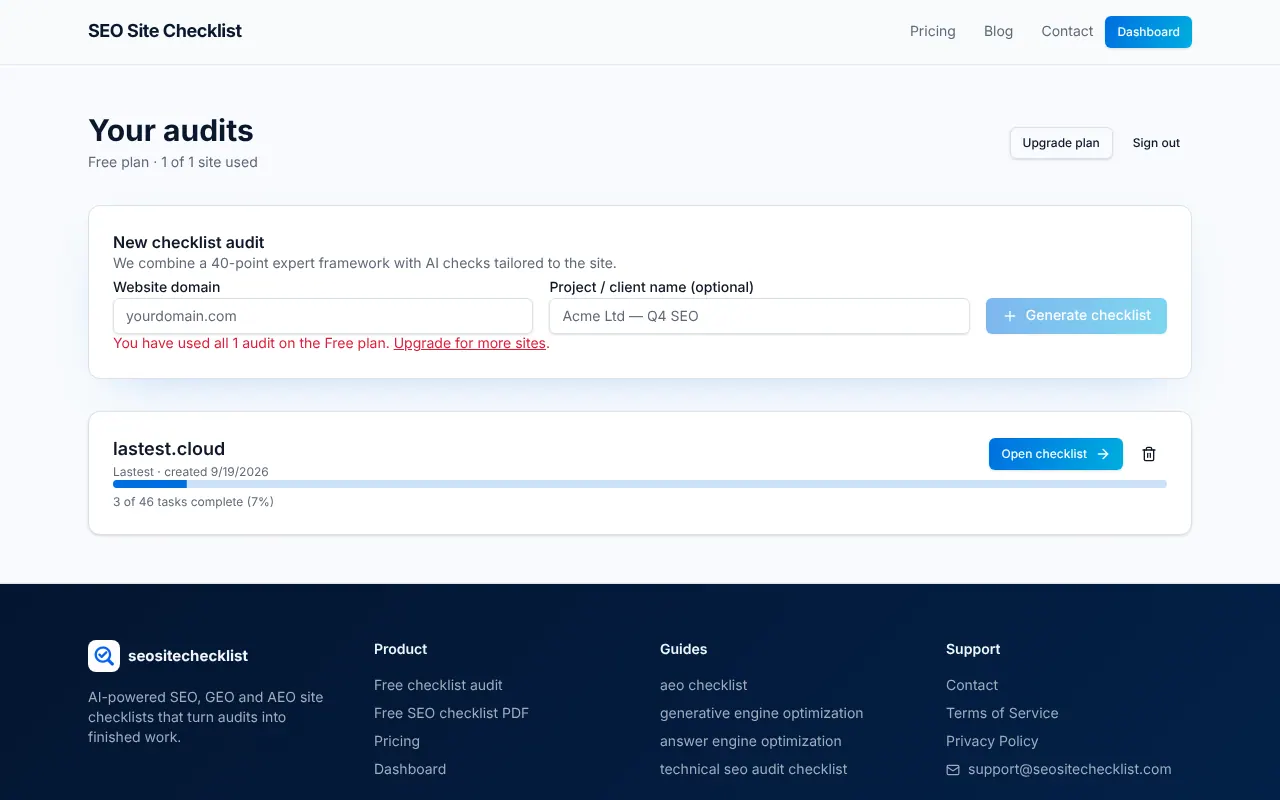Viewport: 1280px width, 800px height.
Task: Click the '3 of 46 tasks complete' text
Action: [193, 502]
